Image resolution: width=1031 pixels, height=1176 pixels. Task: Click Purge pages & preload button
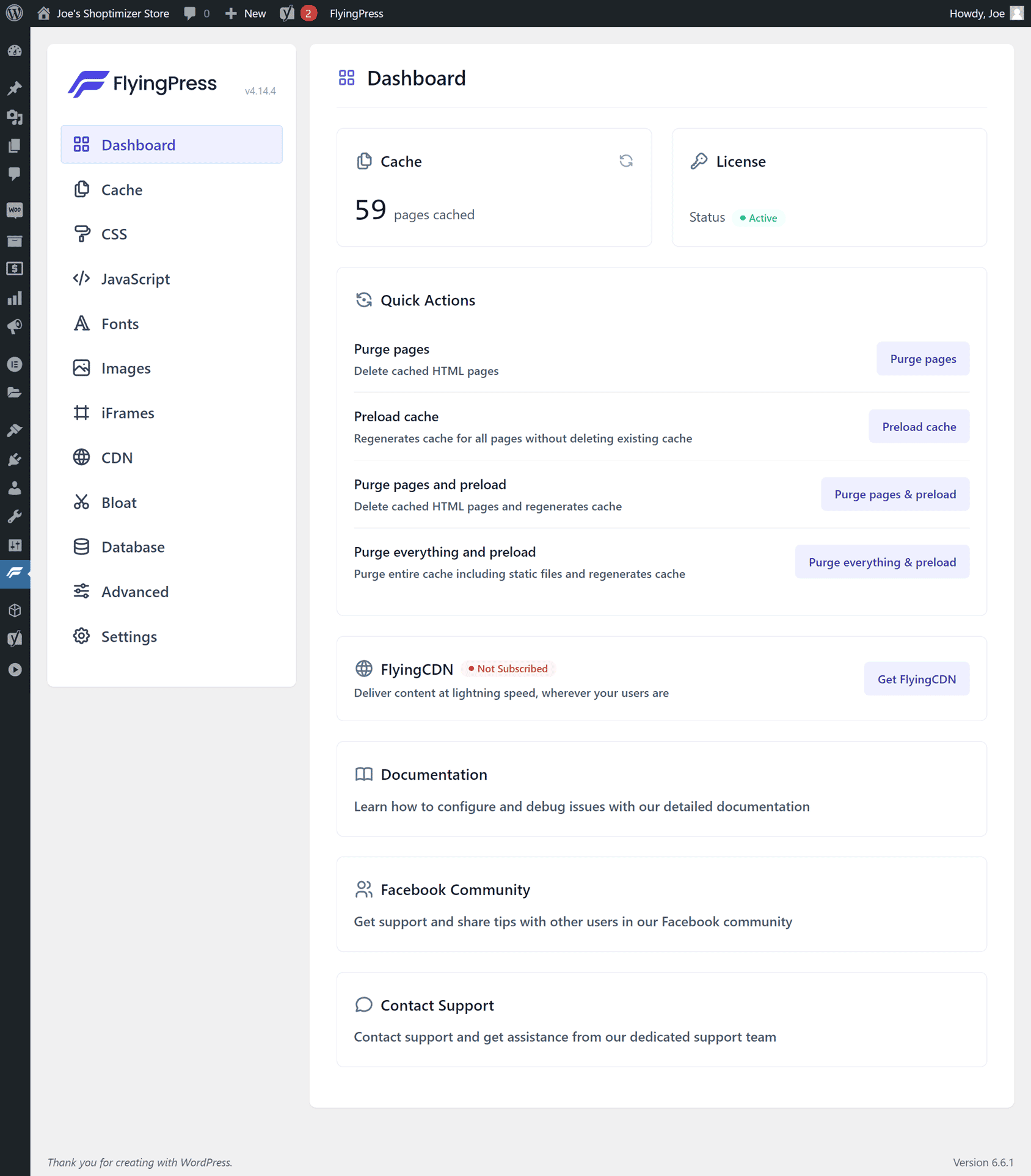(895, 495)
